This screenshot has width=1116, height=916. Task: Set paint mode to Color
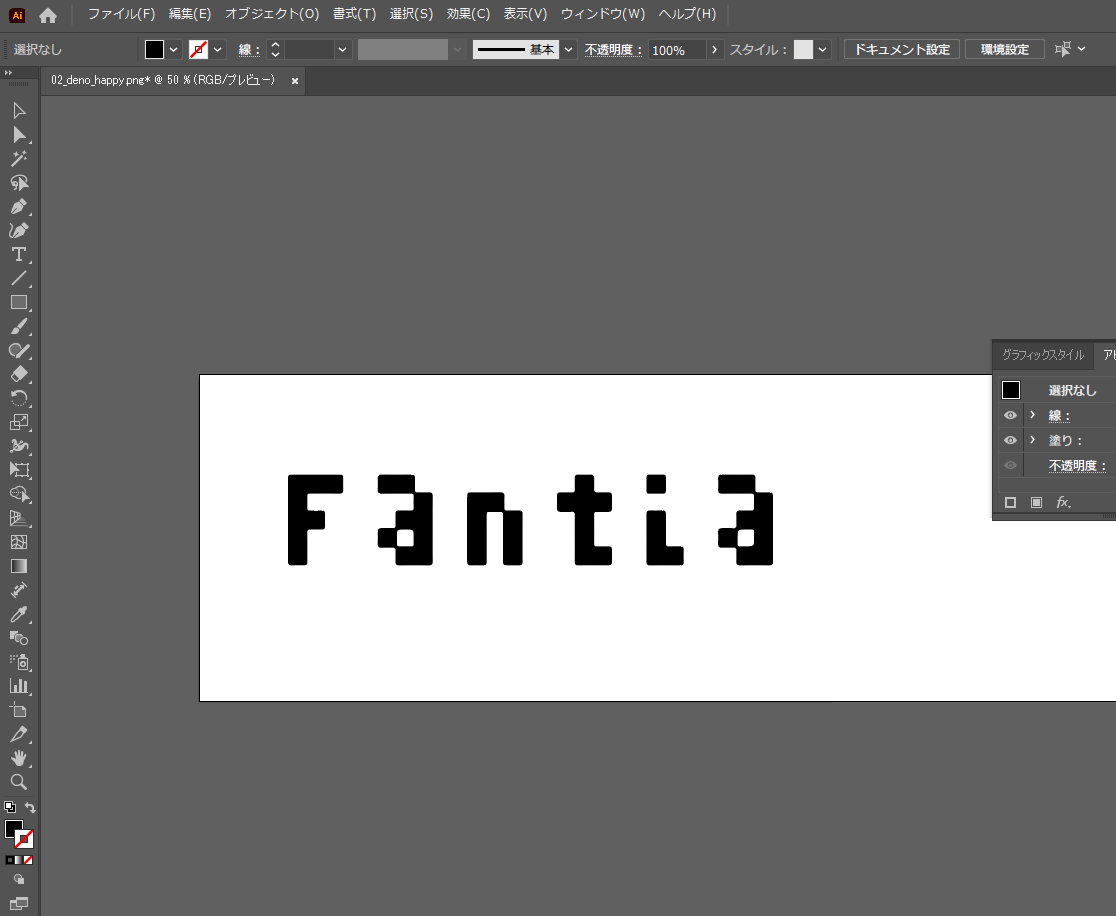9,860
